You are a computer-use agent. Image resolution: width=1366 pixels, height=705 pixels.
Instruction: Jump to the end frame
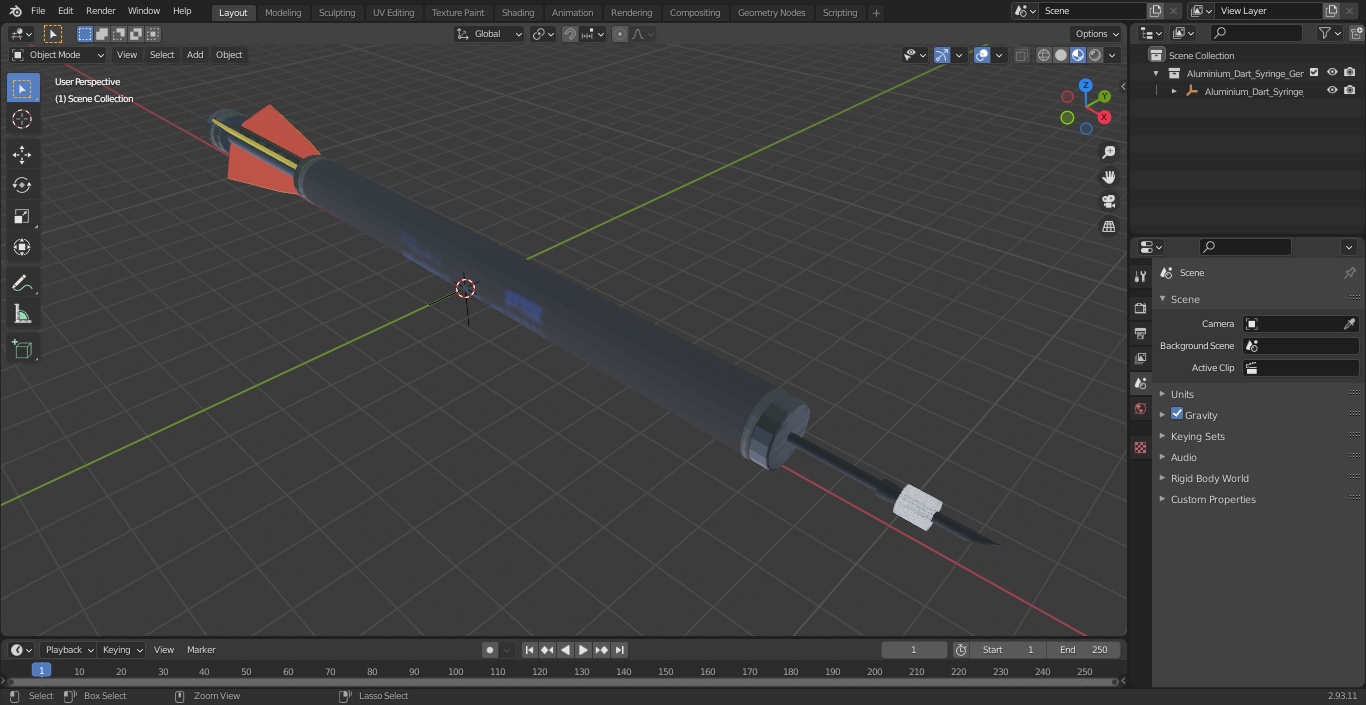click(x=619, y=650)
